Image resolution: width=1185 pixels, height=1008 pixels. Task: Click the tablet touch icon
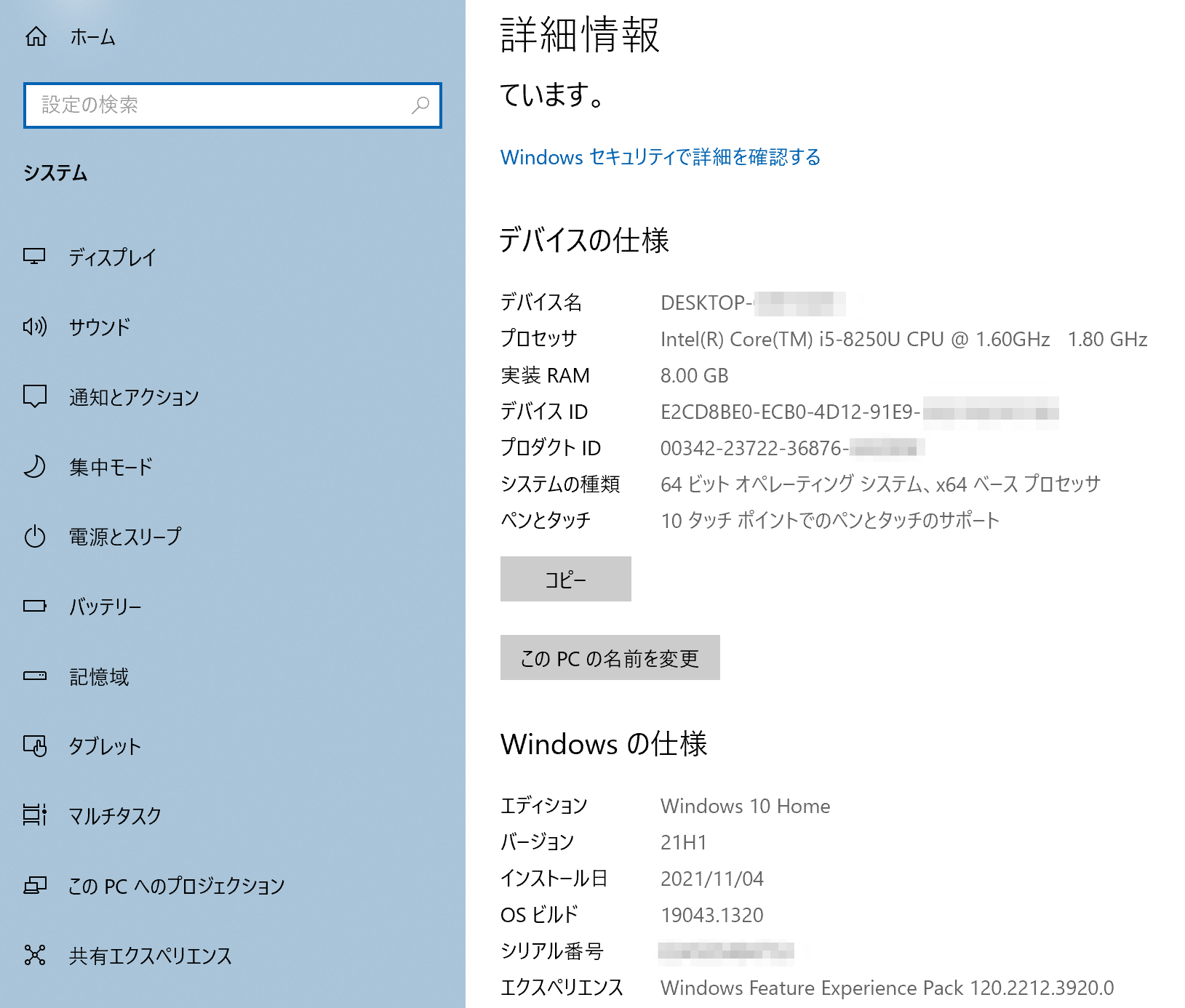35,746
